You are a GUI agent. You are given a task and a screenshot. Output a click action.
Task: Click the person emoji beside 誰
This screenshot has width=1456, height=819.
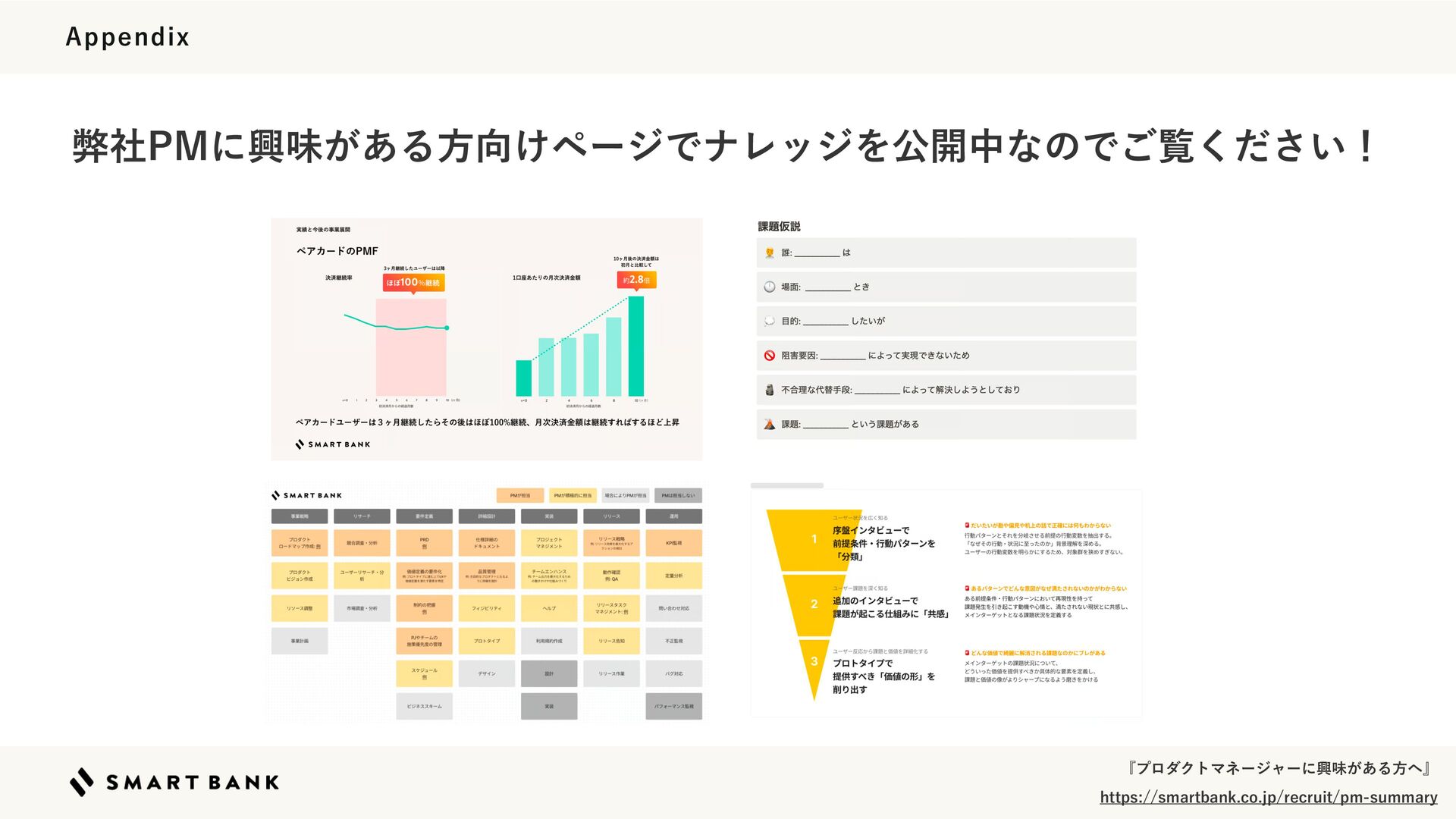tap(769, 253)
